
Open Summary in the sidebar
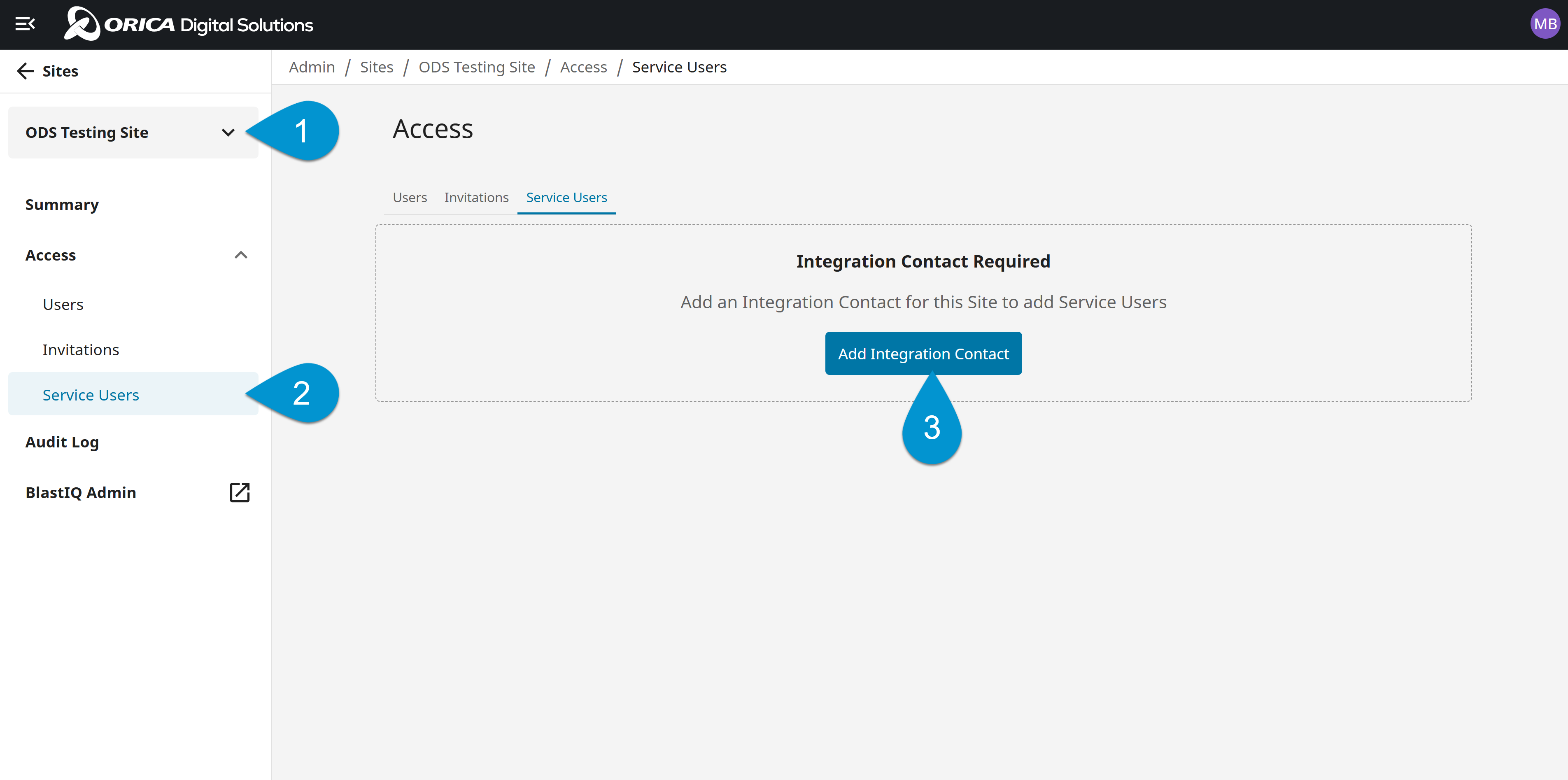coord(62,205)
